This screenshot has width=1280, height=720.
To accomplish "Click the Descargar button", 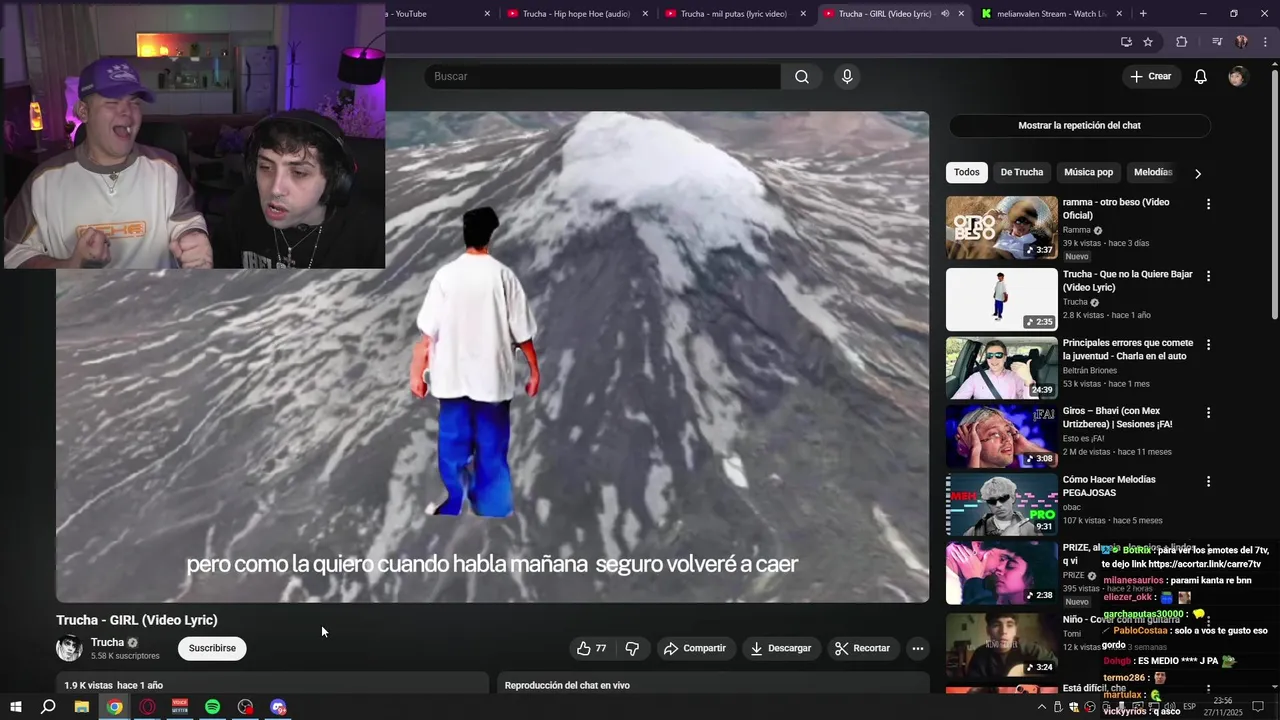I will coord(781,648).
